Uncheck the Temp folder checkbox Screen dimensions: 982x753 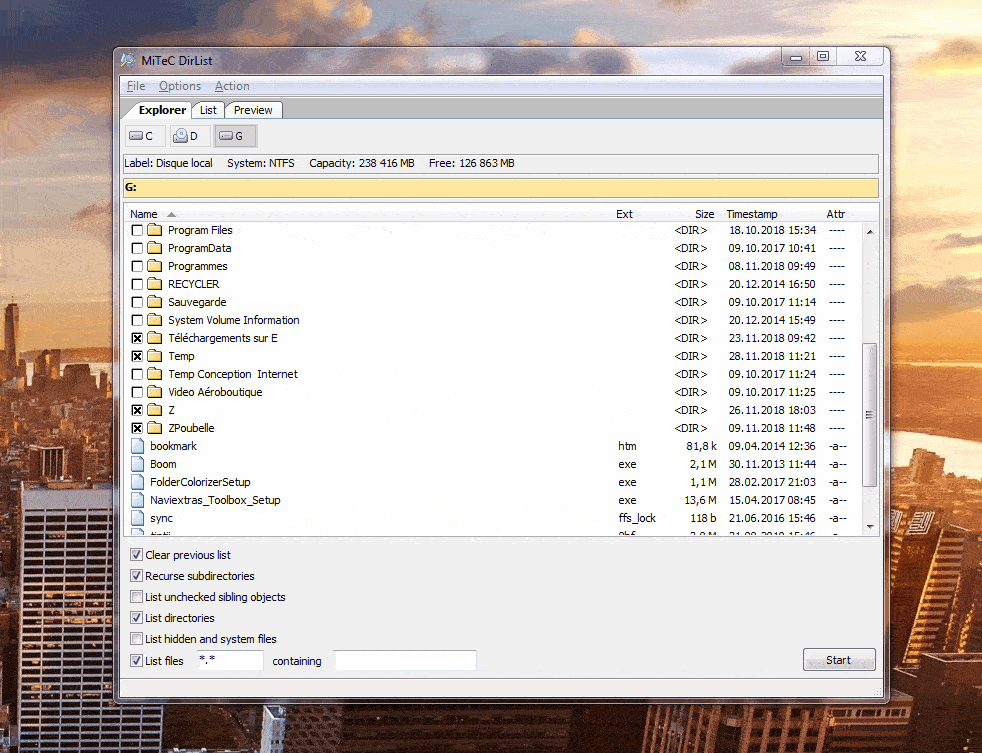pyautogui.click(x=137, y=356)
